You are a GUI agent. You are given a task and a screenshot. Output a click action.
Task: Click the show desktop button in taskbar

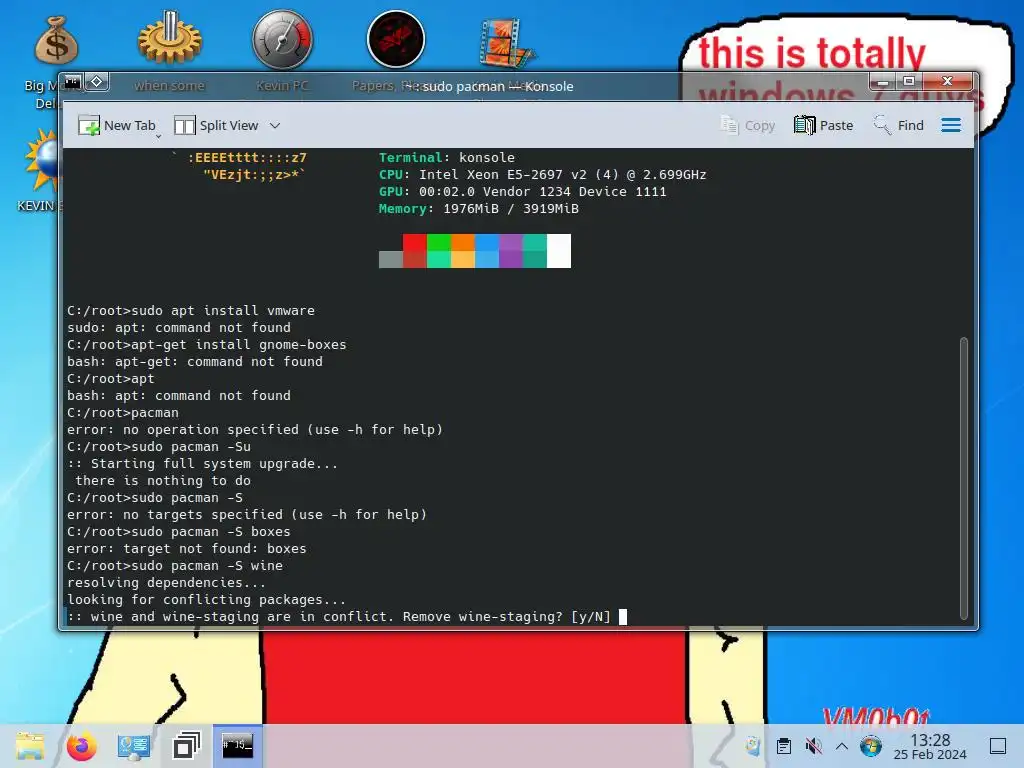pyautogui.click(x=998, y=746)
